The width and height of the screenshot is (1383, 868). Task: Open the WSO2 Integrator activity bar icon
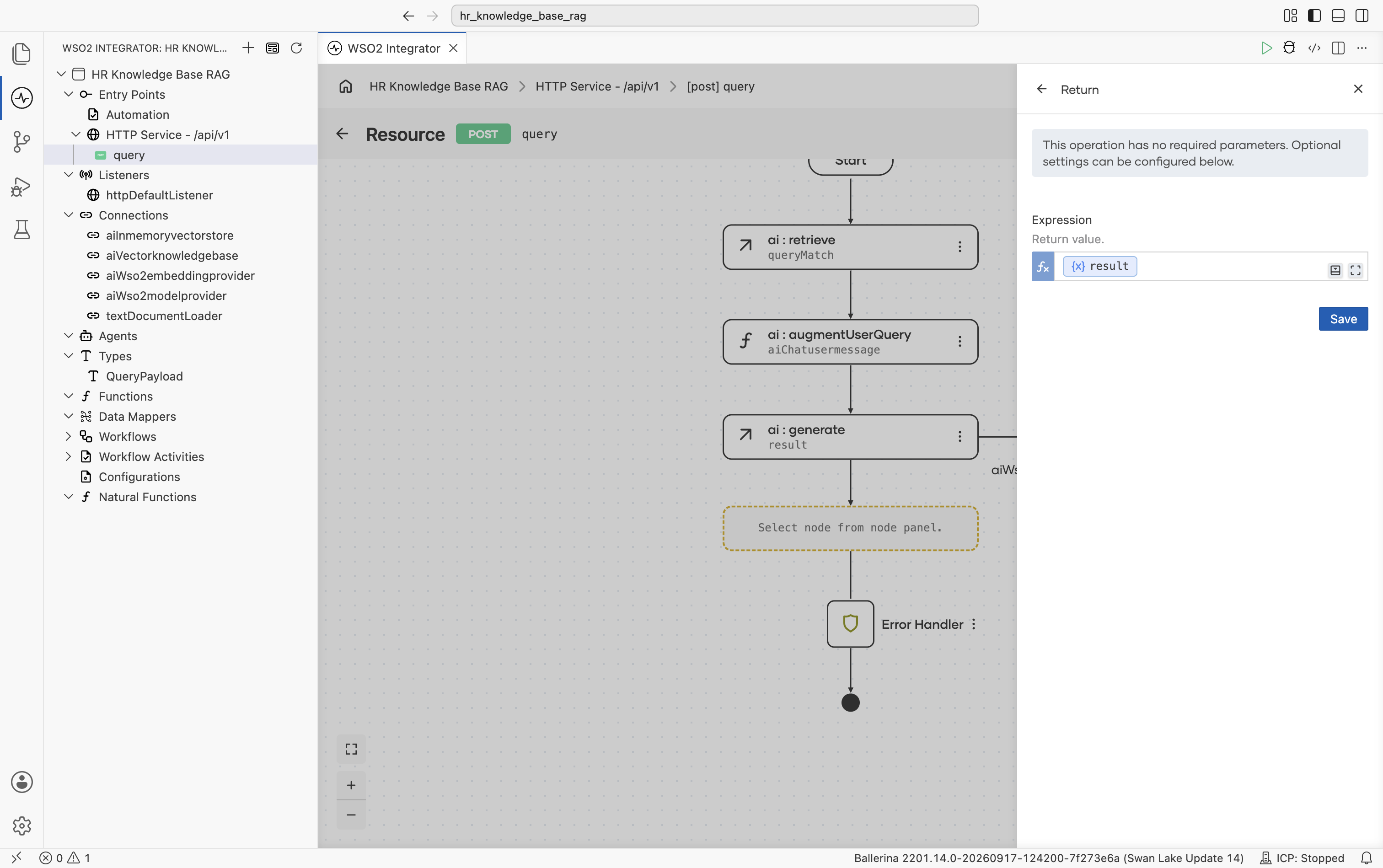pos(21,97)
